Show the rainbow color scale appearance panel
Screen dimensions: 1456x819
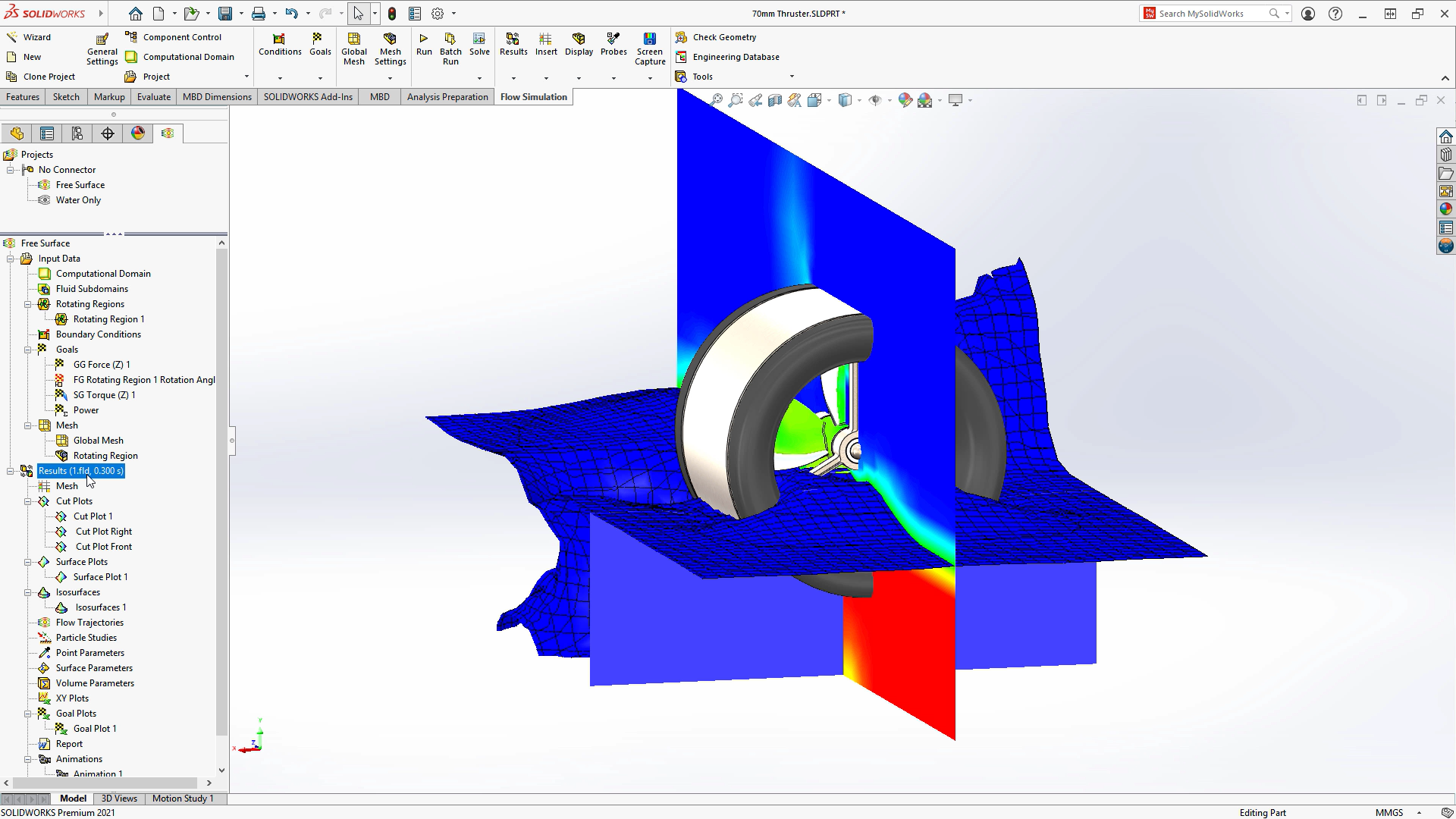click(x=137, y=133)
